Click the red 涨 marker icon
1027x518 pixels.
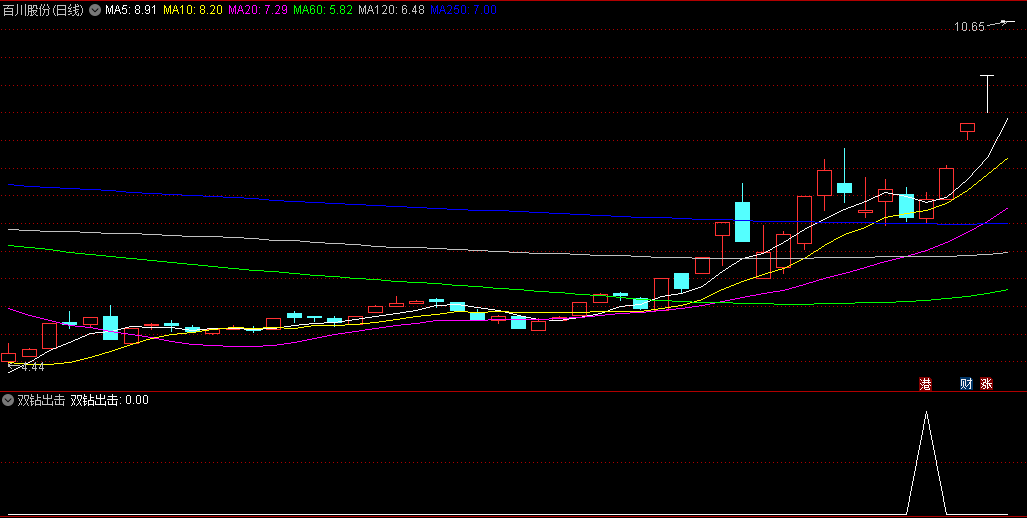pos(986,384)
